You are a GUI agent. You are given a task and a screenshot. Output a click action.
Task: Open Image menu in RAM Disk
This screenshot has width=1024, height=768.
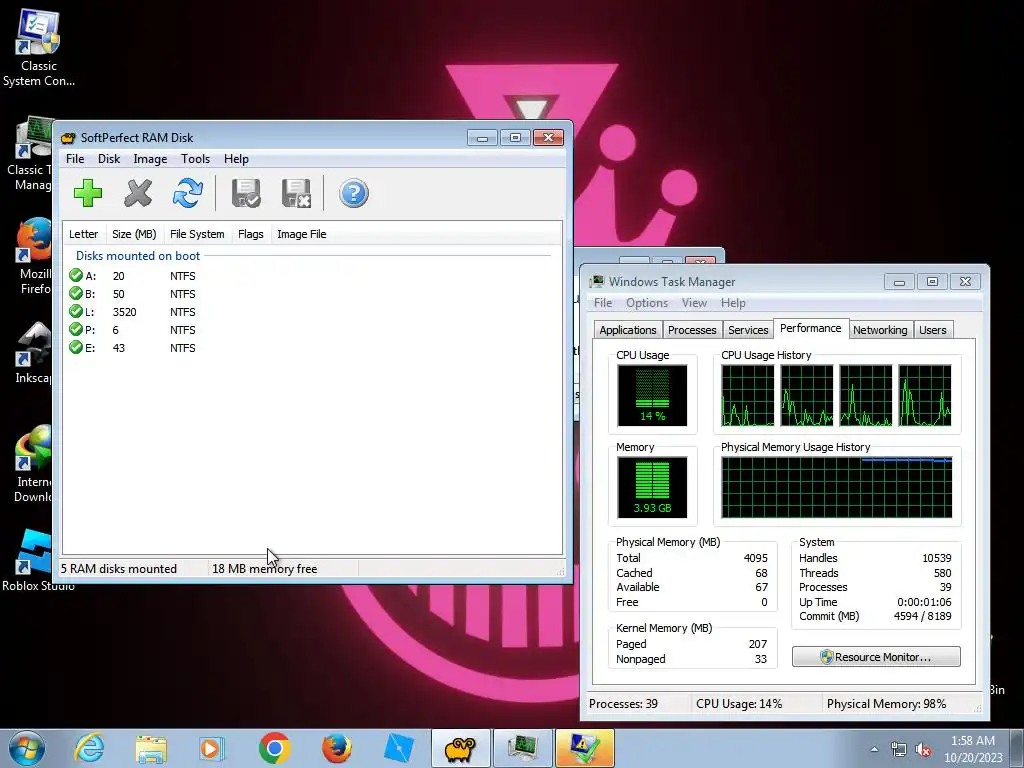point(150,159)
